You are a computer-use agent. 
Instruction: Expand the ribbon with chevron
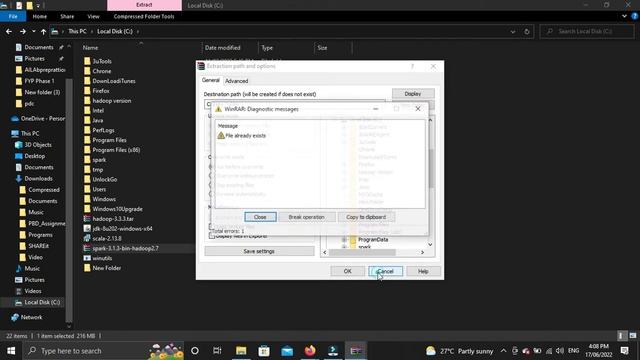pyautogui.click(x=624, y=16)
